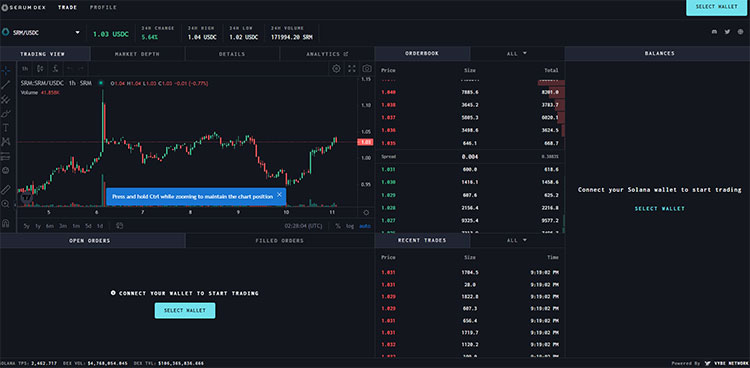
Task: Select the trend line drawing tool
Action: point(6,85)
